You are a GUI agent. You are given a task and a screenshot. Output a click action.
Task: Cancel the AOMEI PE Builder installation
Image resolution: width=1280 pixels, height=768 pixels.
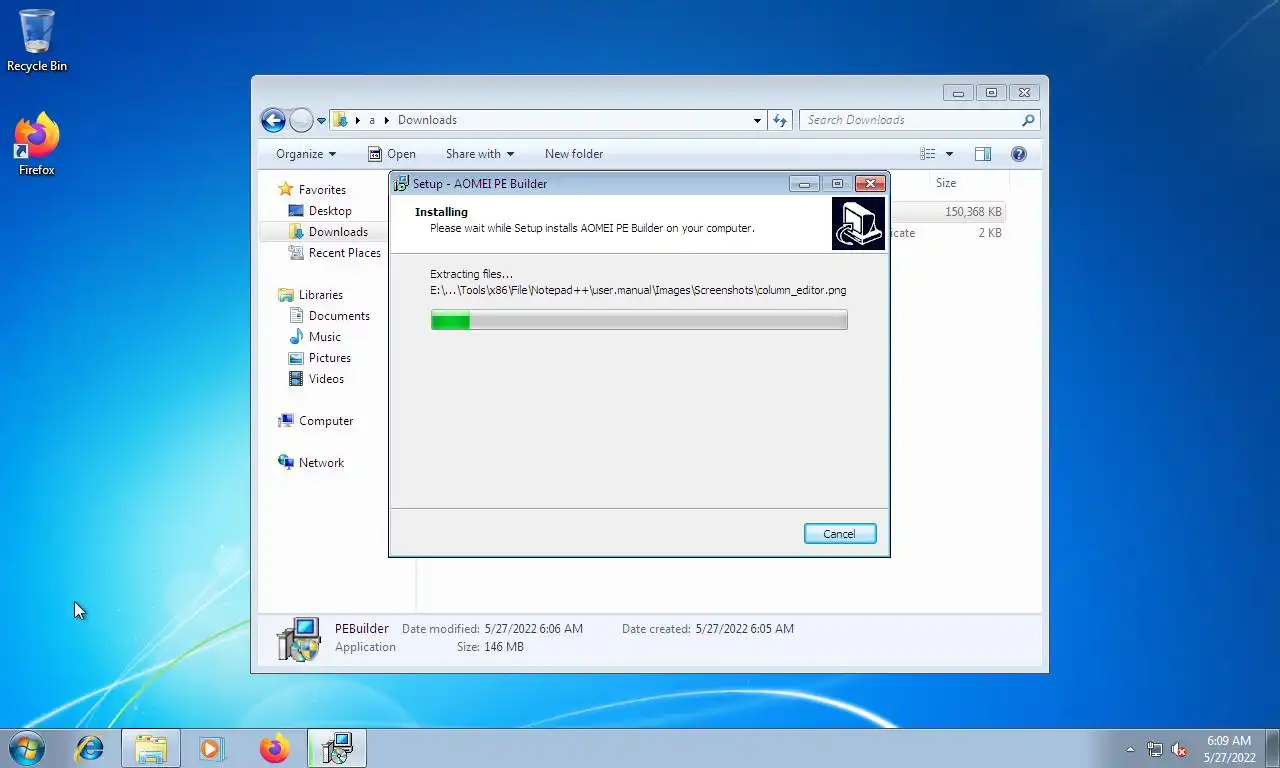click(x=839, y=534)
